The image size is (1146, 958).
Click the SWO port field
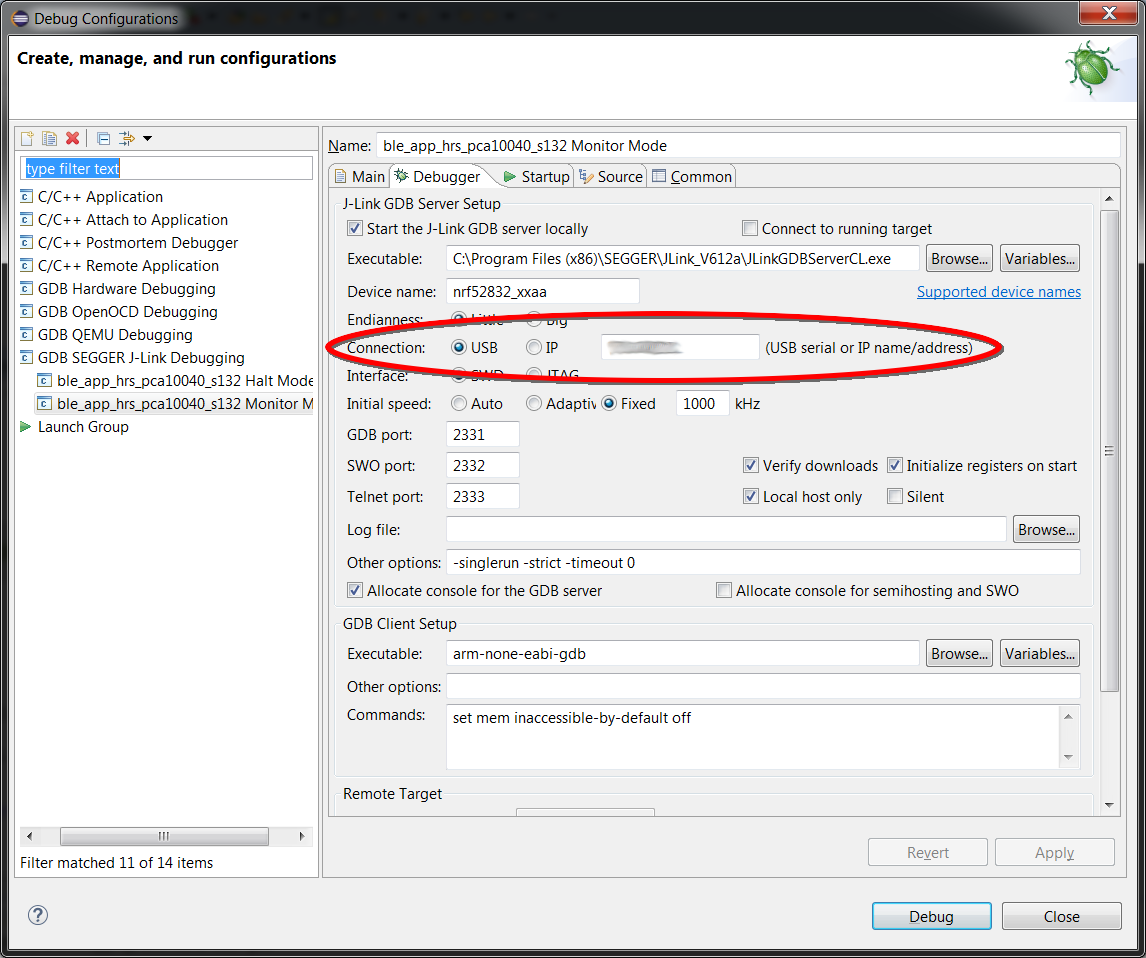pyautogui.click(x=482, y=465)
